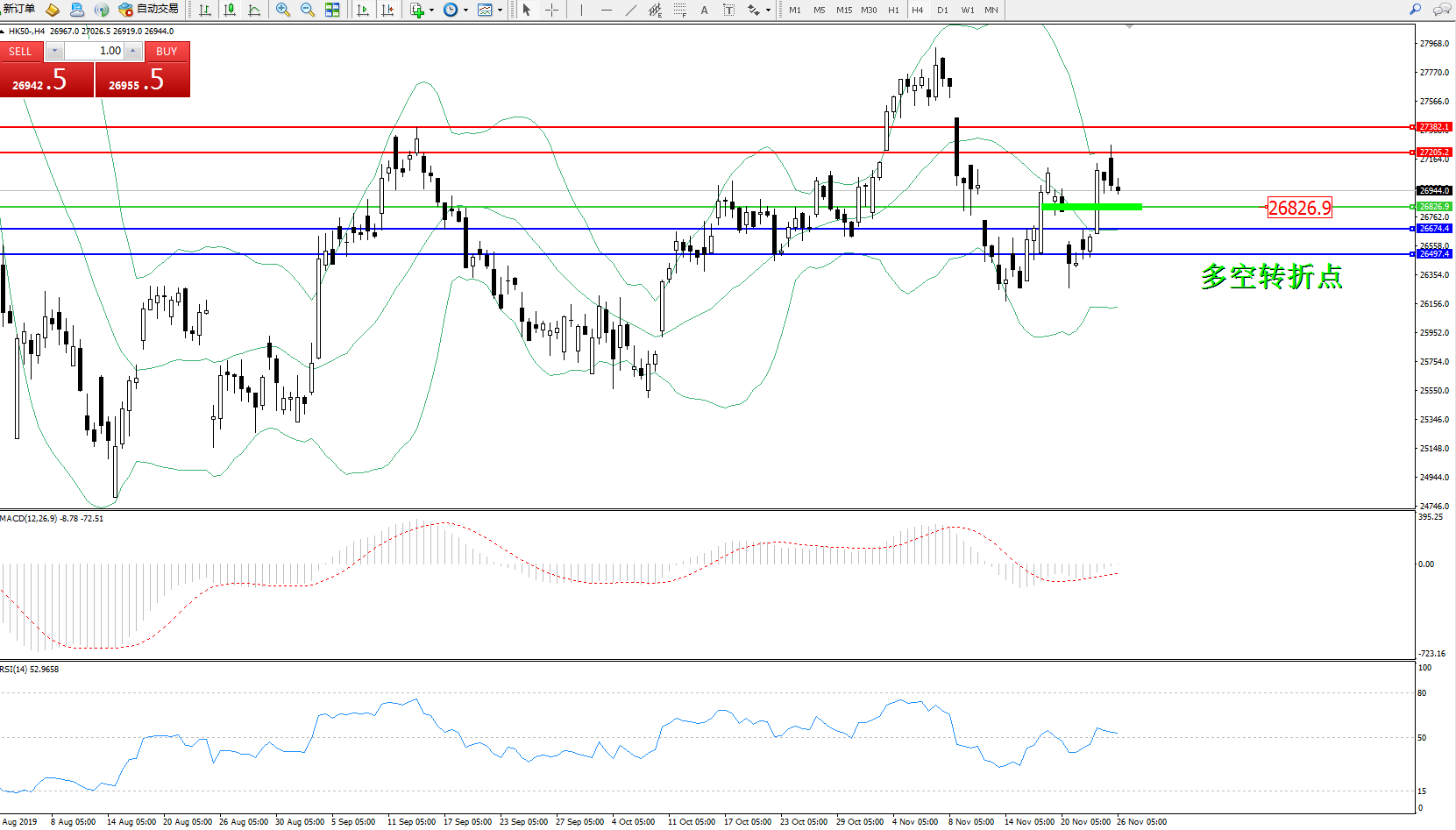This screenshot has width=1456, height=830.
Task: Click the Zoom In magnifier icon
Action: click(283, 10)
